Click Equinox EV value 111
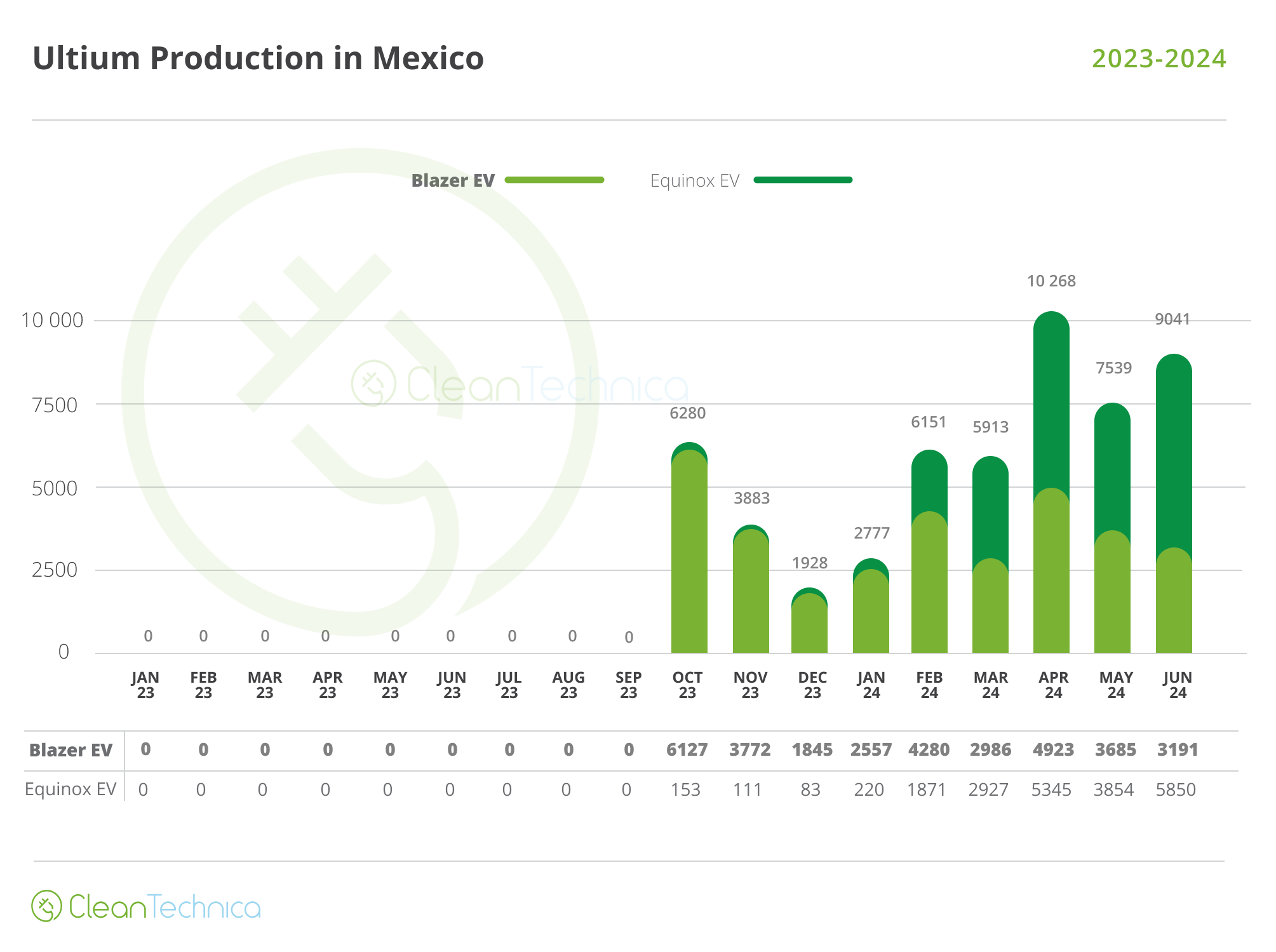The image size is (1276, 952). click(x=748, y=790)
